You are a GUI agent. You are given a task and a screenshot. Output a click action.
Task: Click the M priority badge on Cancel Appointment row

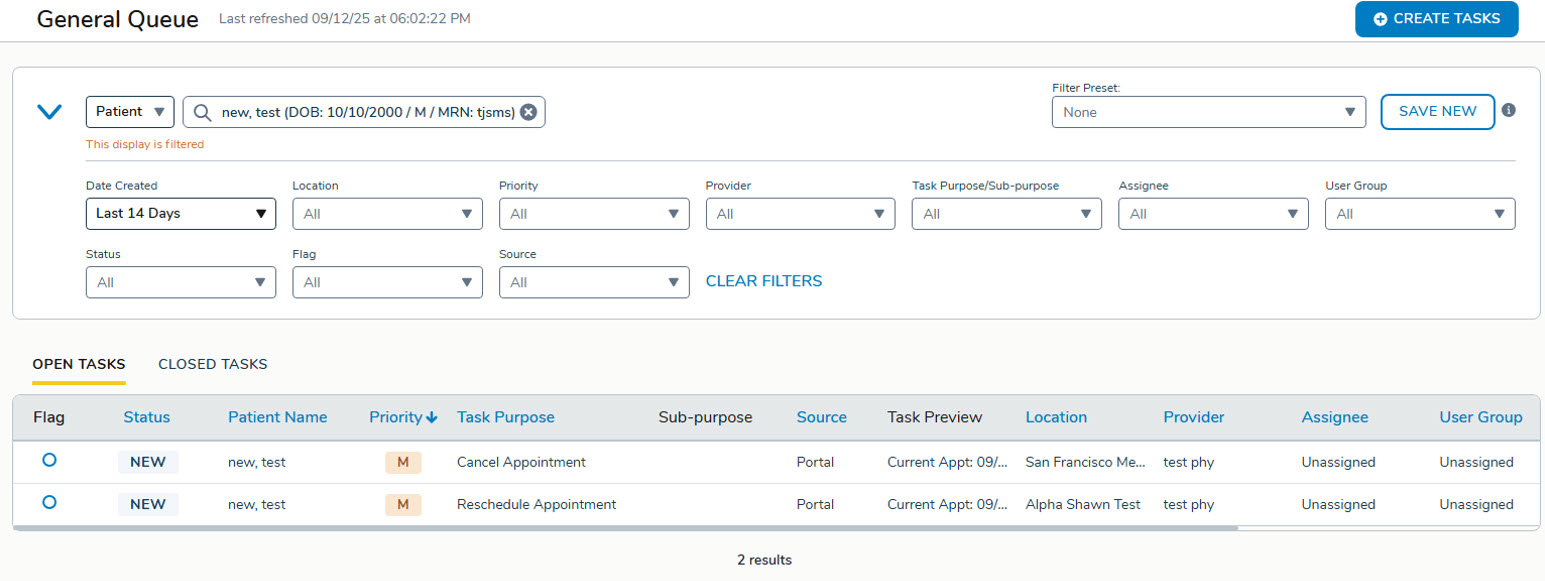[403, 462]
